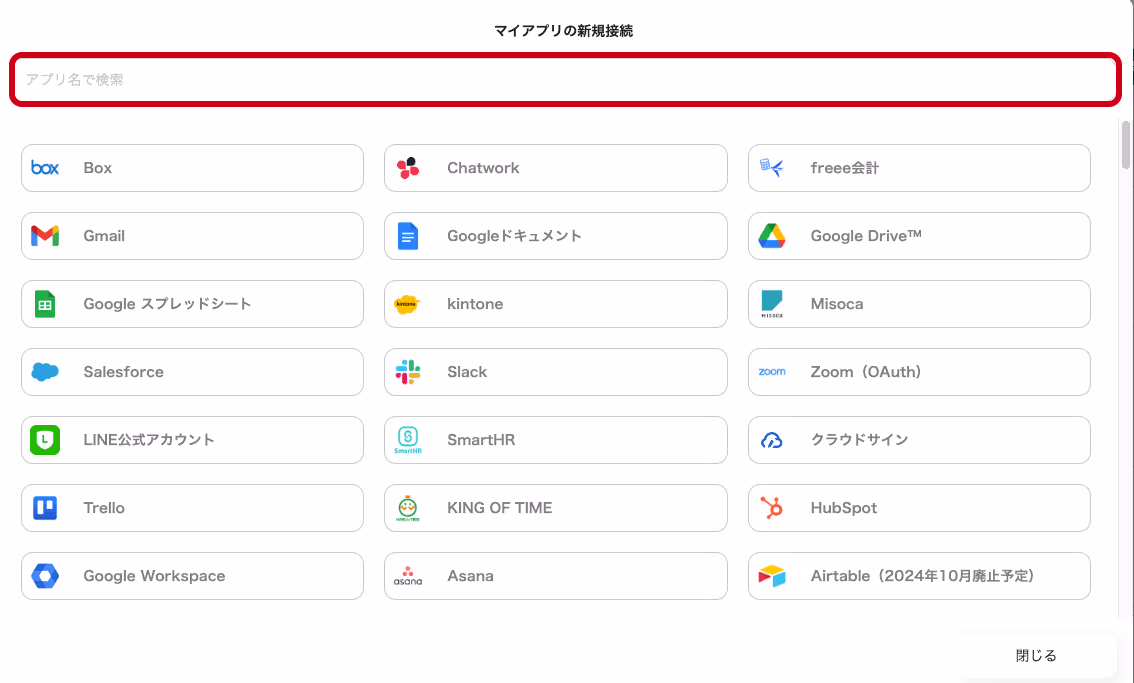Click the freee会計 logo icon
Screen dimensions: 1134x683
pos(772,168)
